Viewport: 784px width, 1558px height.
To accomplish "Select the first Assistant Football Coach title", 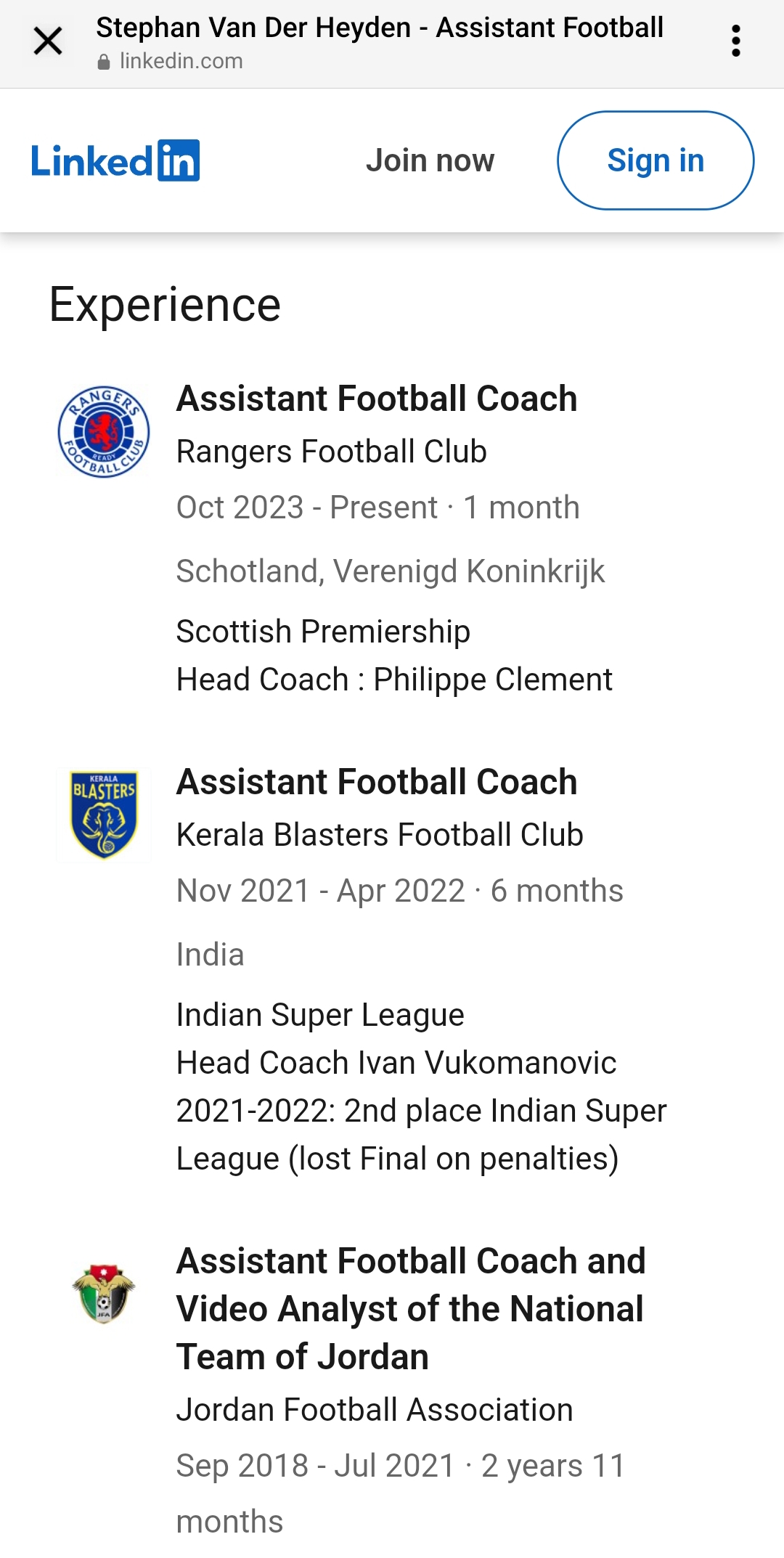I will (x=377, y=399).
